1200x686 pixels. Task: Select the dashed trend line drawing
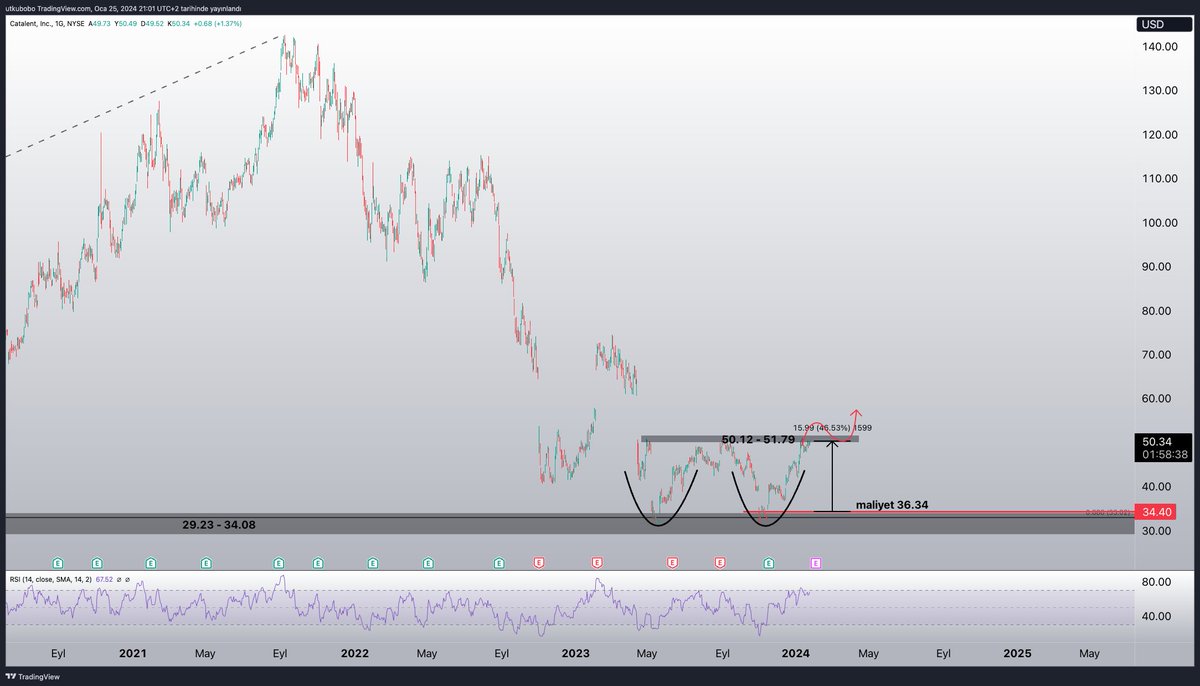coord(145,96)
